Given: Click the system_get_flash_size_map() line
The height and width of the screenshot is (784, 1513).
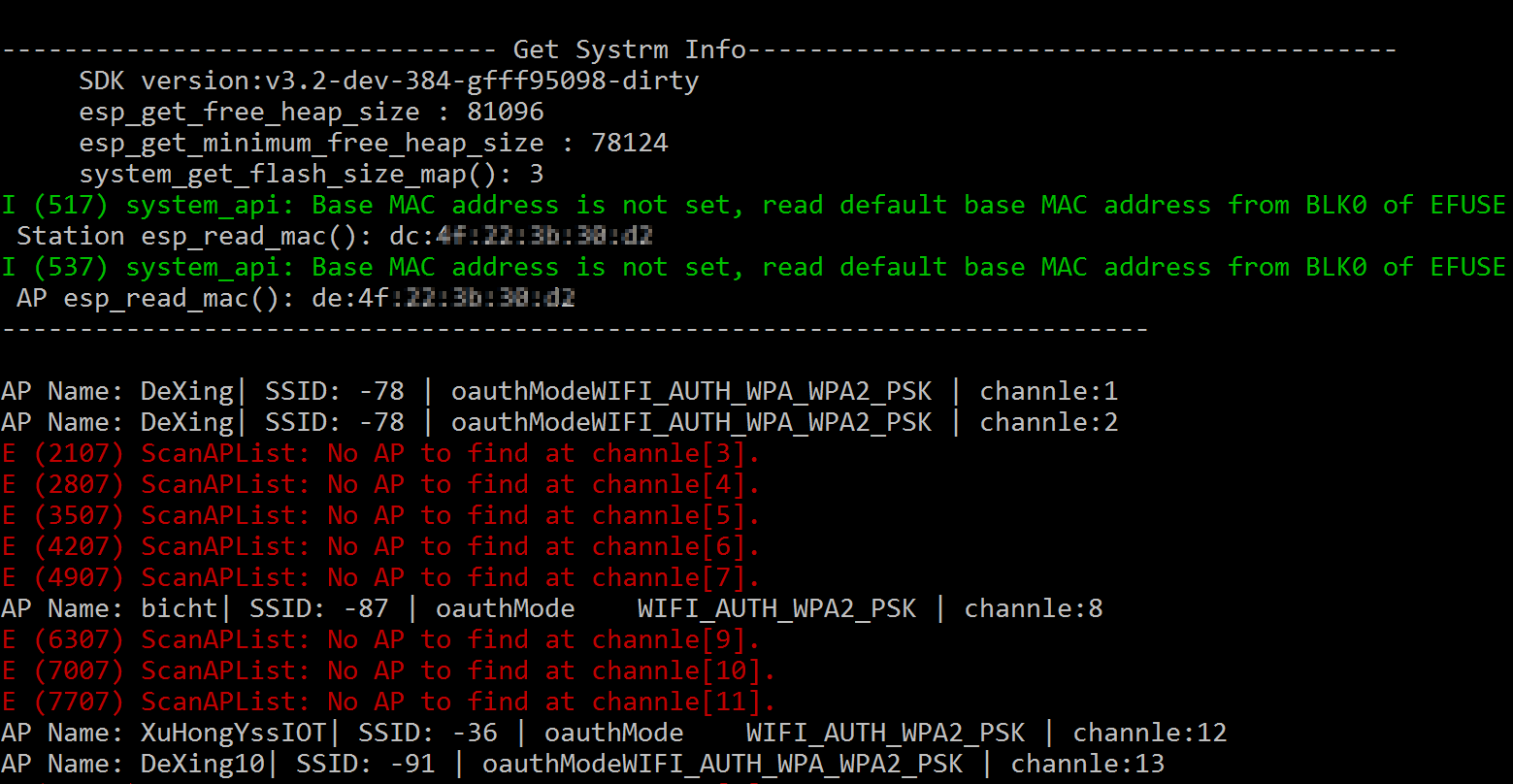Looking at the screenshot, I should tap(312, 174).
